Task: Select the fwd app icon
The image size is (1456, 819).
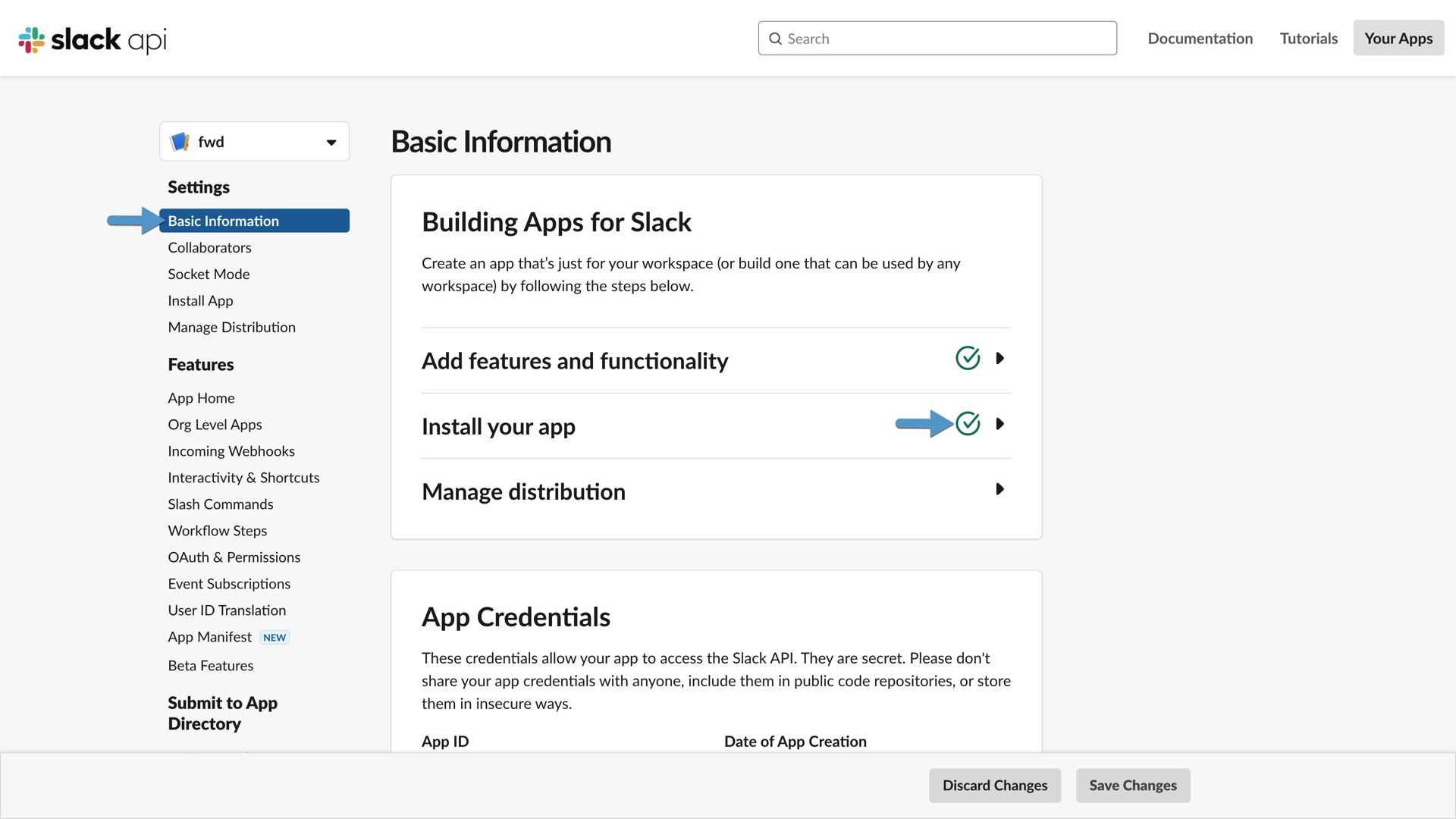Action: [180, 141]
